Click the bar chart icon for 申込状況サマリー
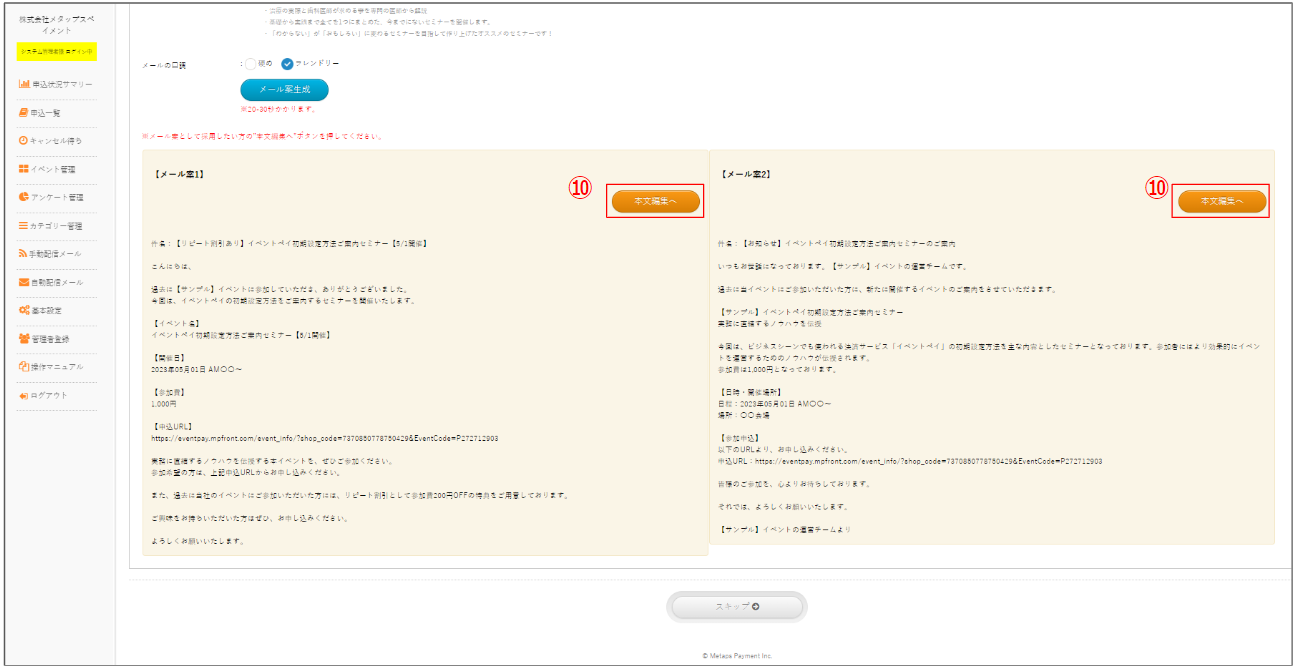The width and height of the screenshot is (1296, 667). (x=24, y=84)
